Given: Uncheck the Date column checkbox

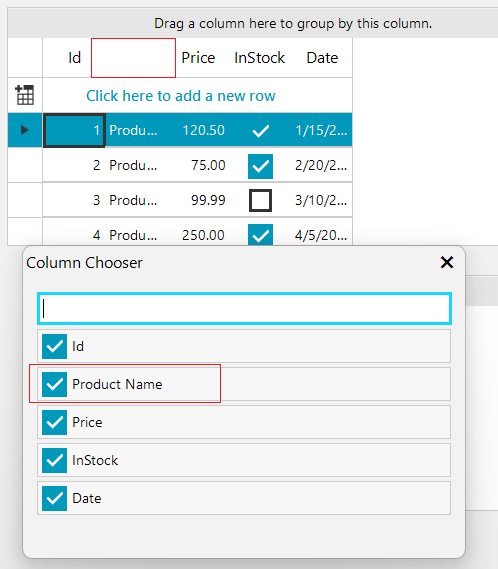Looking at the screenshot, I should click(54, 498).
